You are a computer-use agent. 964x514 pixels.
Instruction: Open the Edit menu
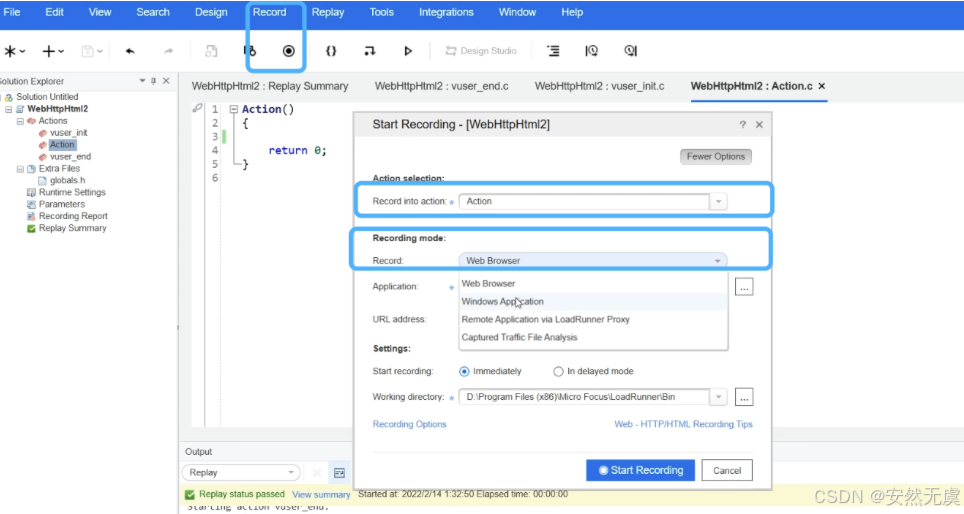click(54, 12)
